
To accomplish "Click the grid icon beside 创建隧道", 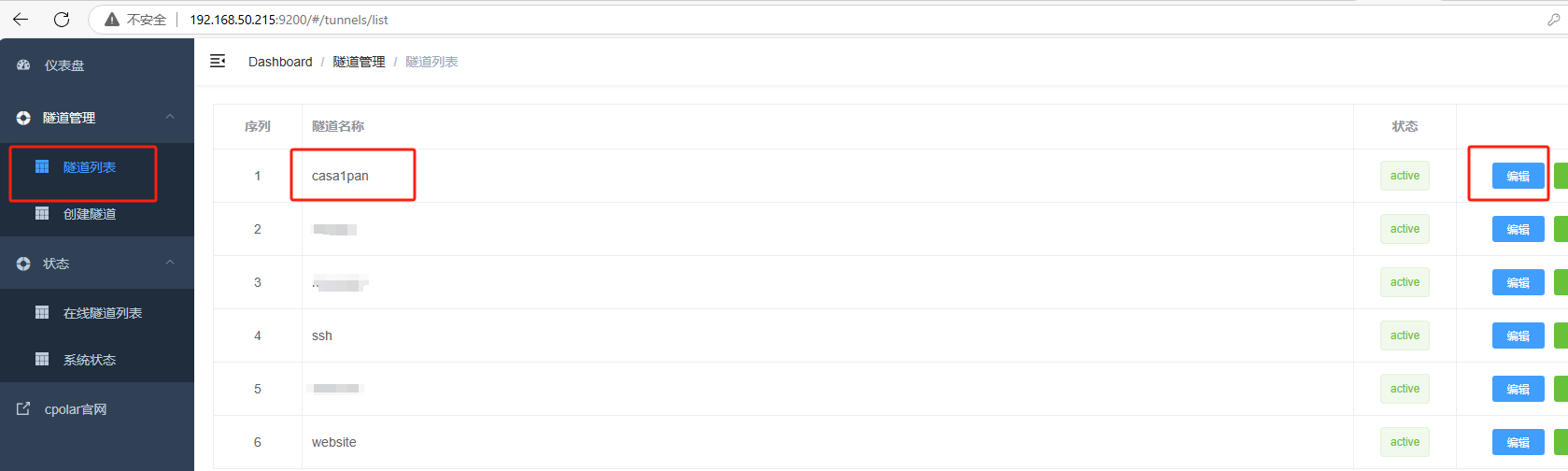I will (x=42, y=213).
